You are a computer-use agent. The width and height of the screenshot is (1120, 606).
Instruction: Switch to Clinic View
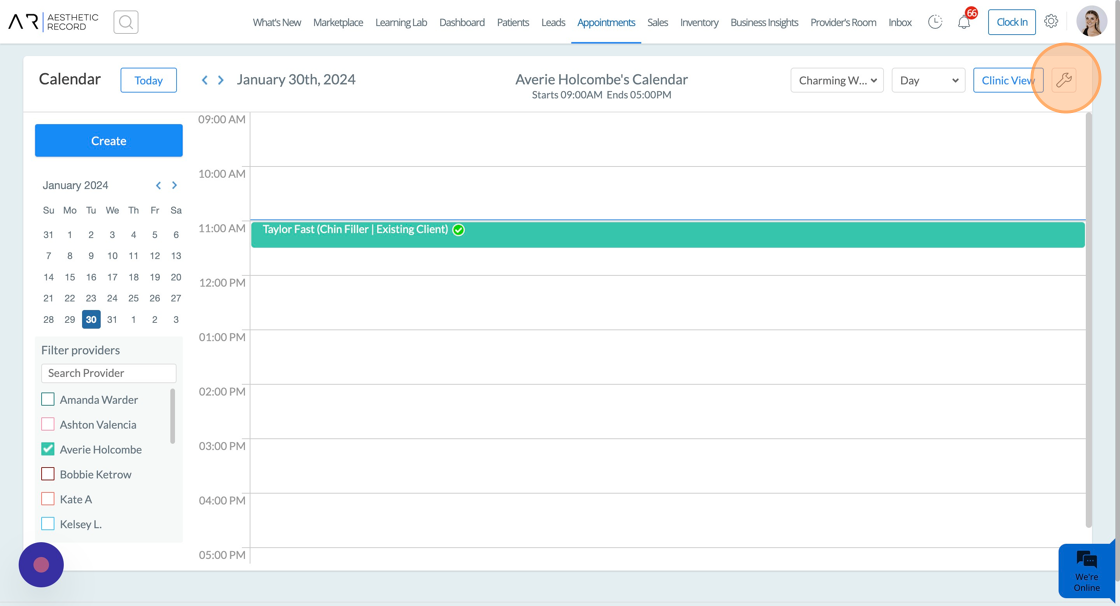point(1008,80)
